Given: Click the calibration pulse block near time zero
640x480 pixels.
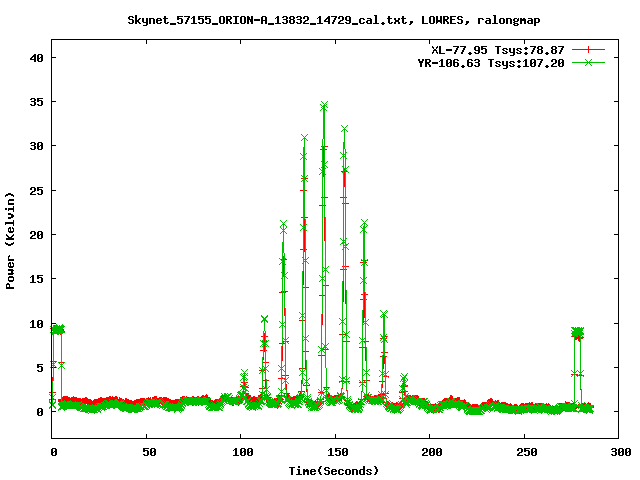Looking at the screenshot, I should coord(57,330).
